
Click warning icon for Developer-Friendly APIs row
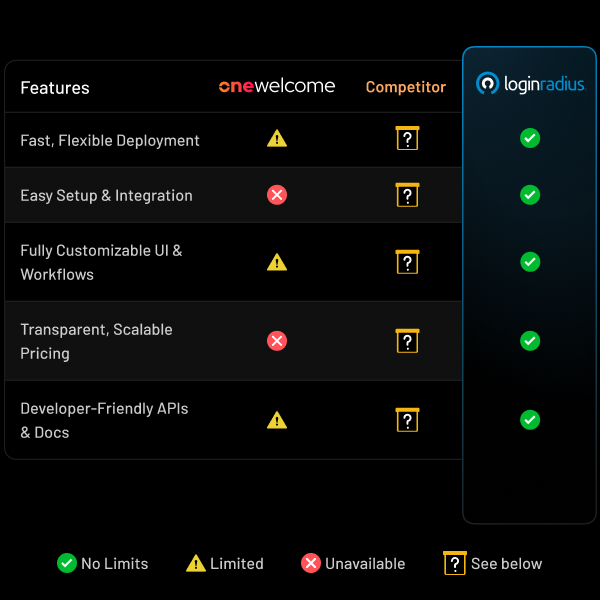(x=277, y=420)
